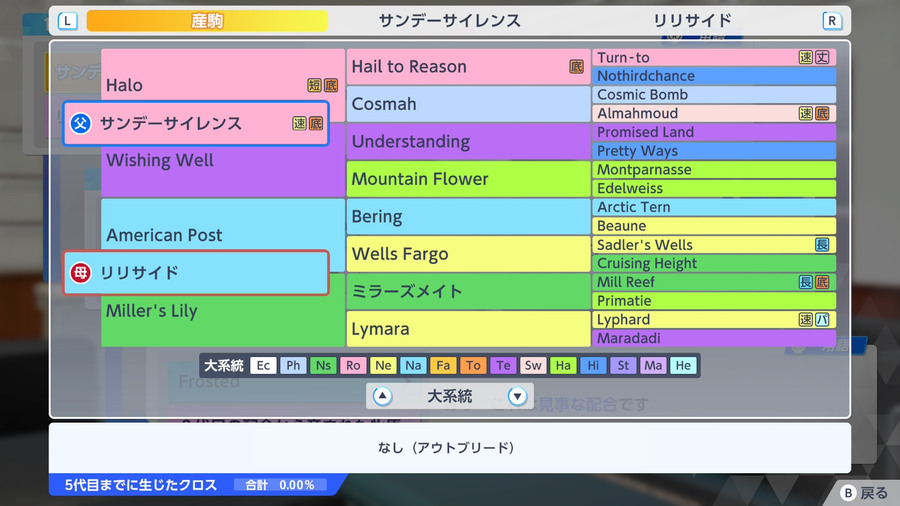The height and width of the screenshot is (506, 900).
Task: Click the 速 badge on Lyphard
Action: click(x=806, y=320)
